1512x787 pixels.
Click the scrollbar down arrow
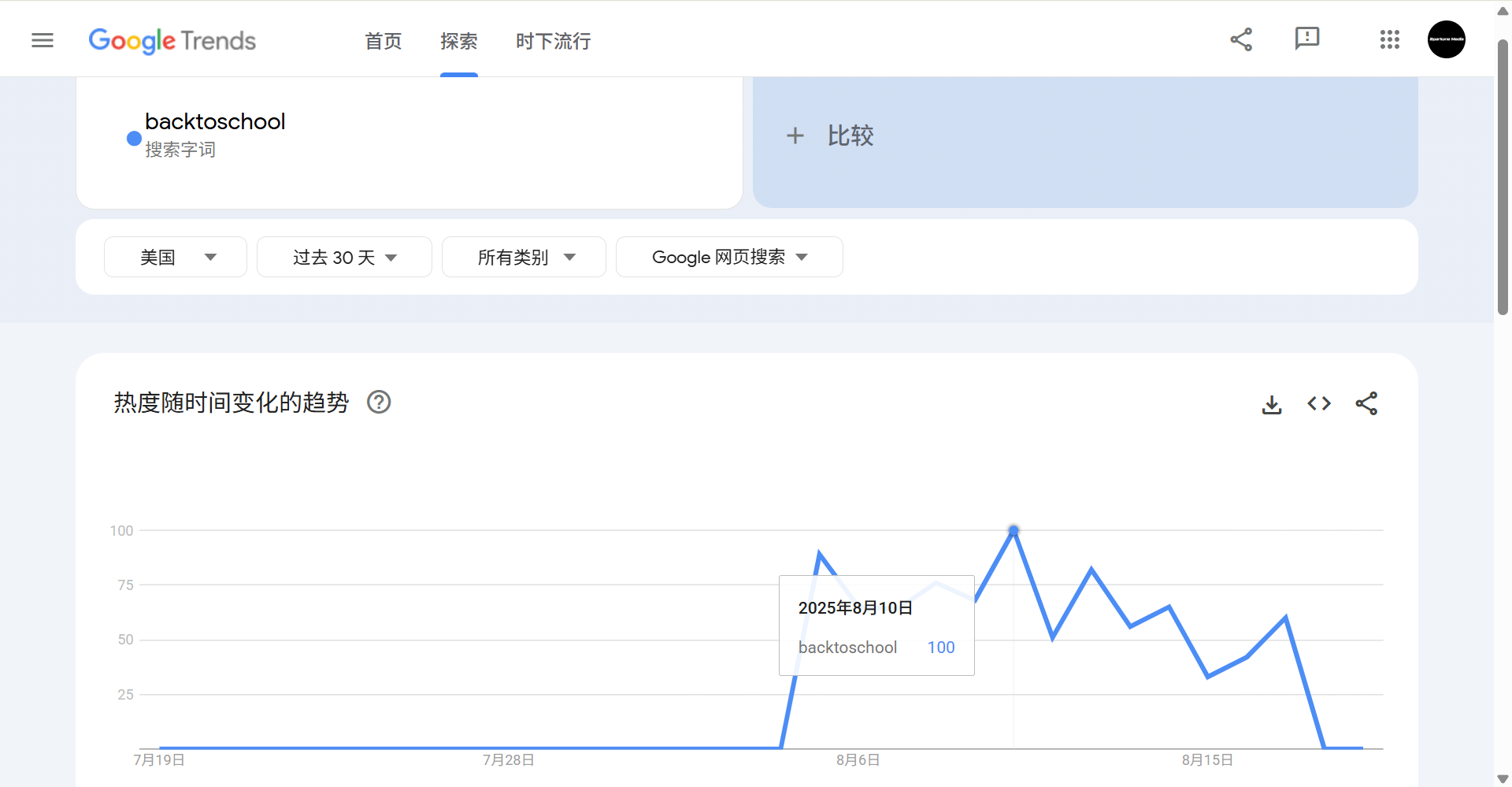(x=1503, y=778)
